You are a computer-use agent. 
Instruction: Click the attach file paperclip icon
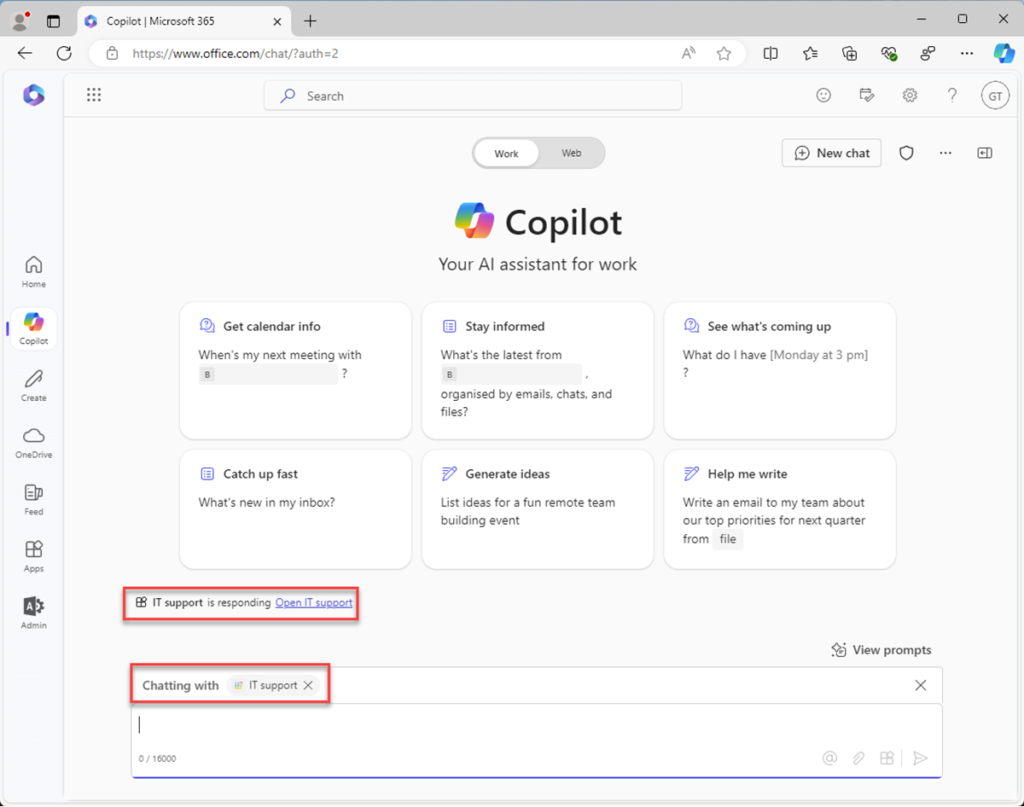pos(858,758)
